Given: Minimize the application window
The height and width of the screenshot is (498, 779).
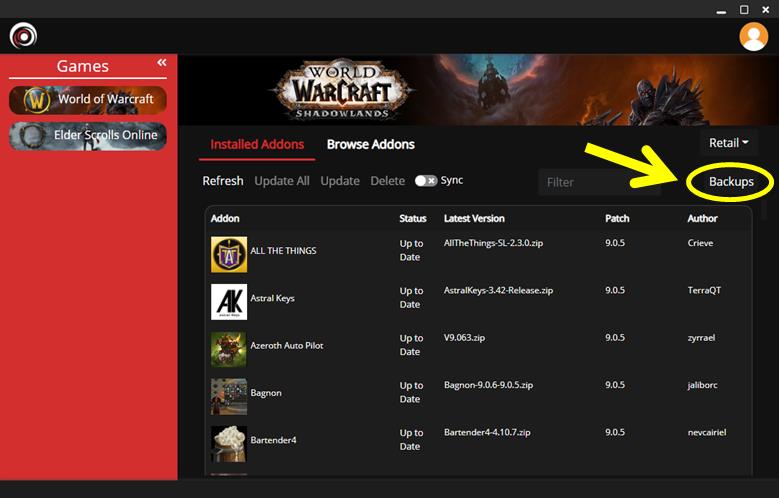Looking at the screenshot, I should 721,10.
